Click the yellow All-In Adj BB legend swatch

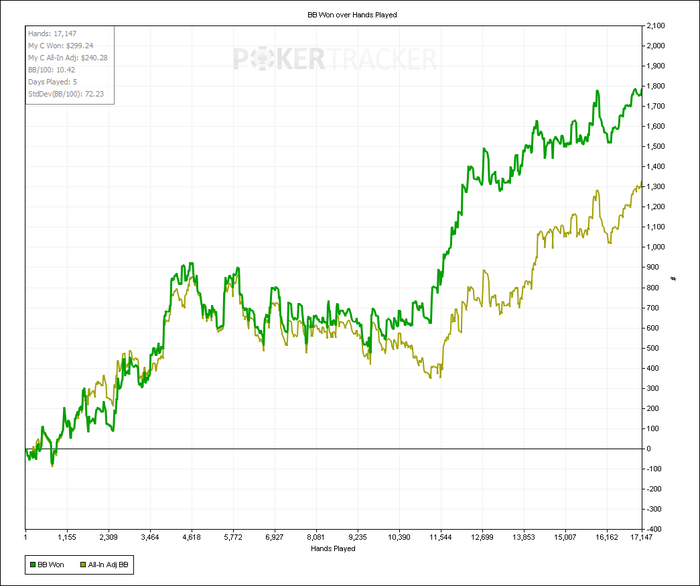point(83,565)
